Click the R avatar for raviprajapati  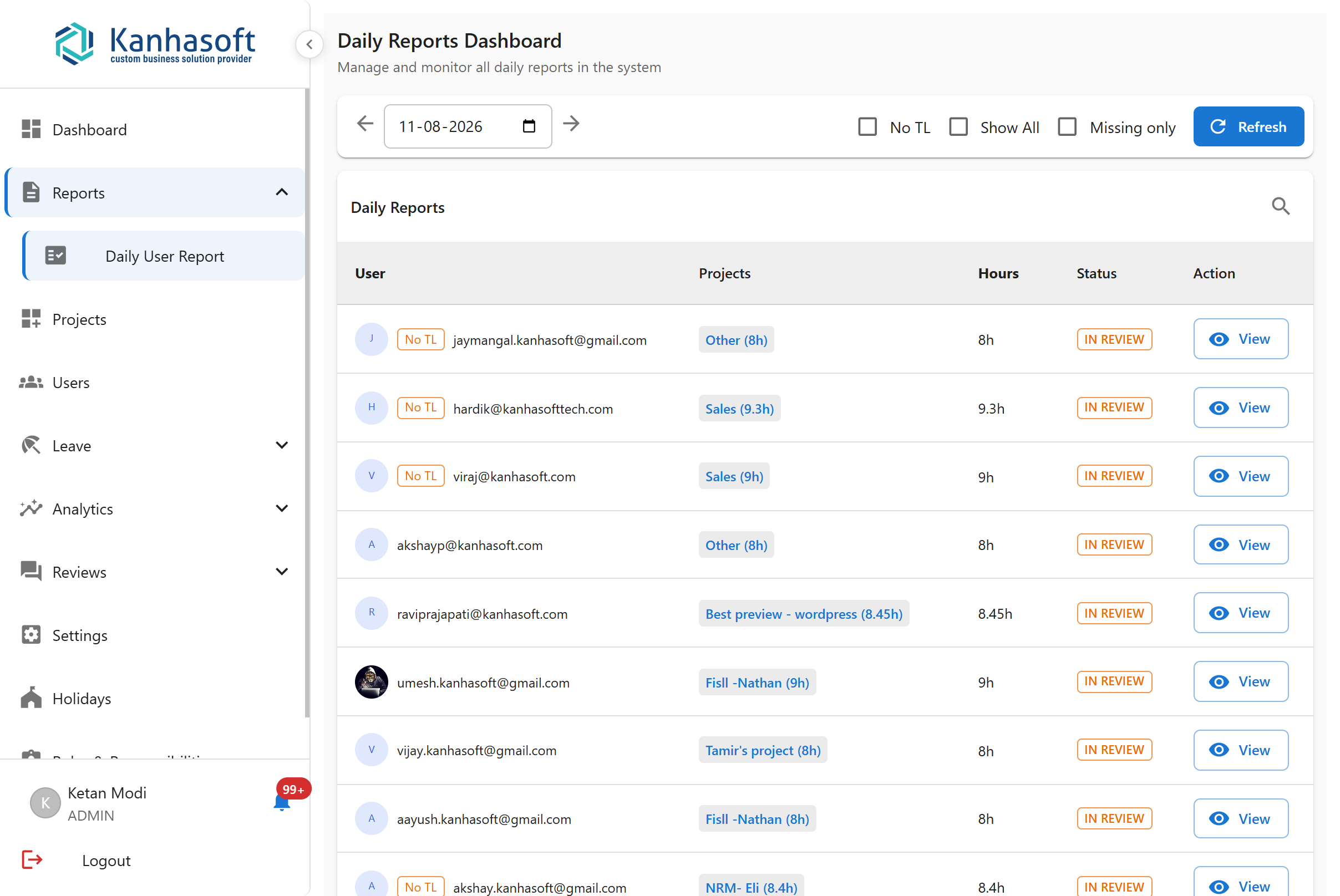click(x=372, y=613)
